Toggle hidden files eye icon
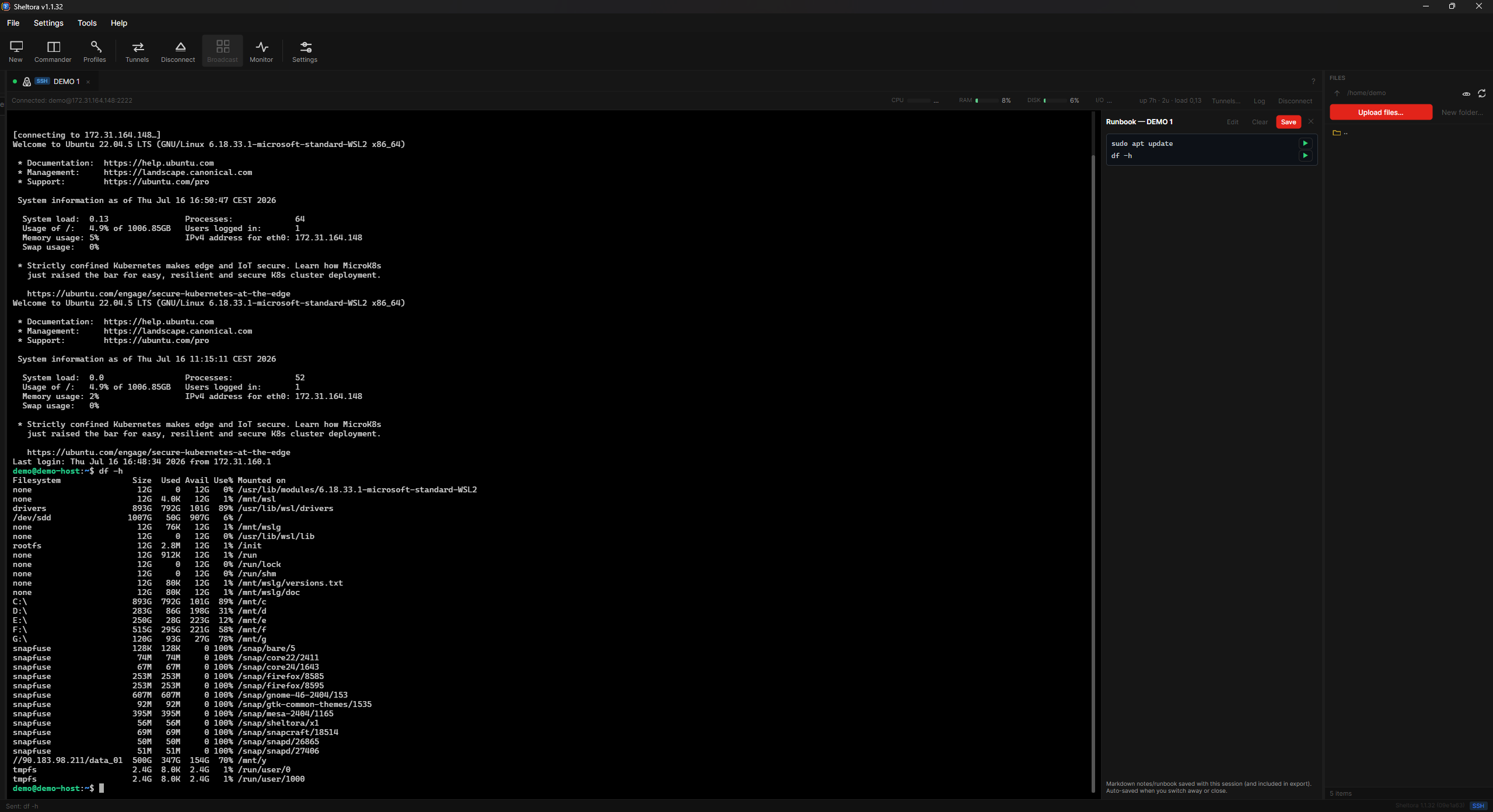The width and height of the screenshot is (1493, 812). pos(1466,93)
